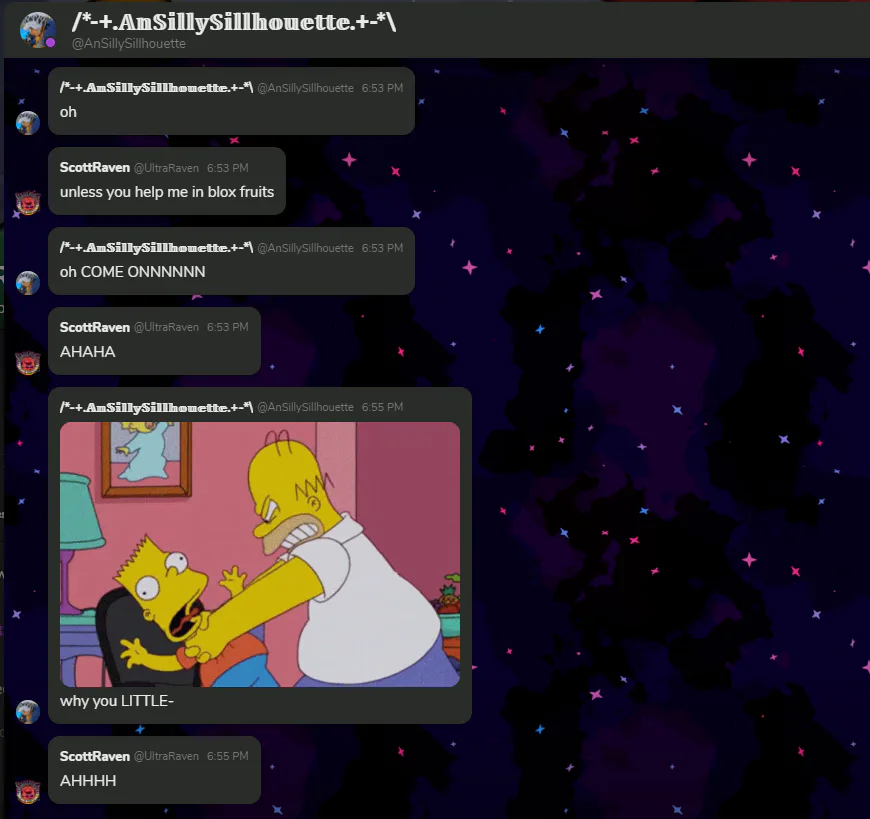Viewport: 870px width, 819px height.
Task: Click @UltraRaven handle on "unless you help me" message
Action: (x=166, y=168)
